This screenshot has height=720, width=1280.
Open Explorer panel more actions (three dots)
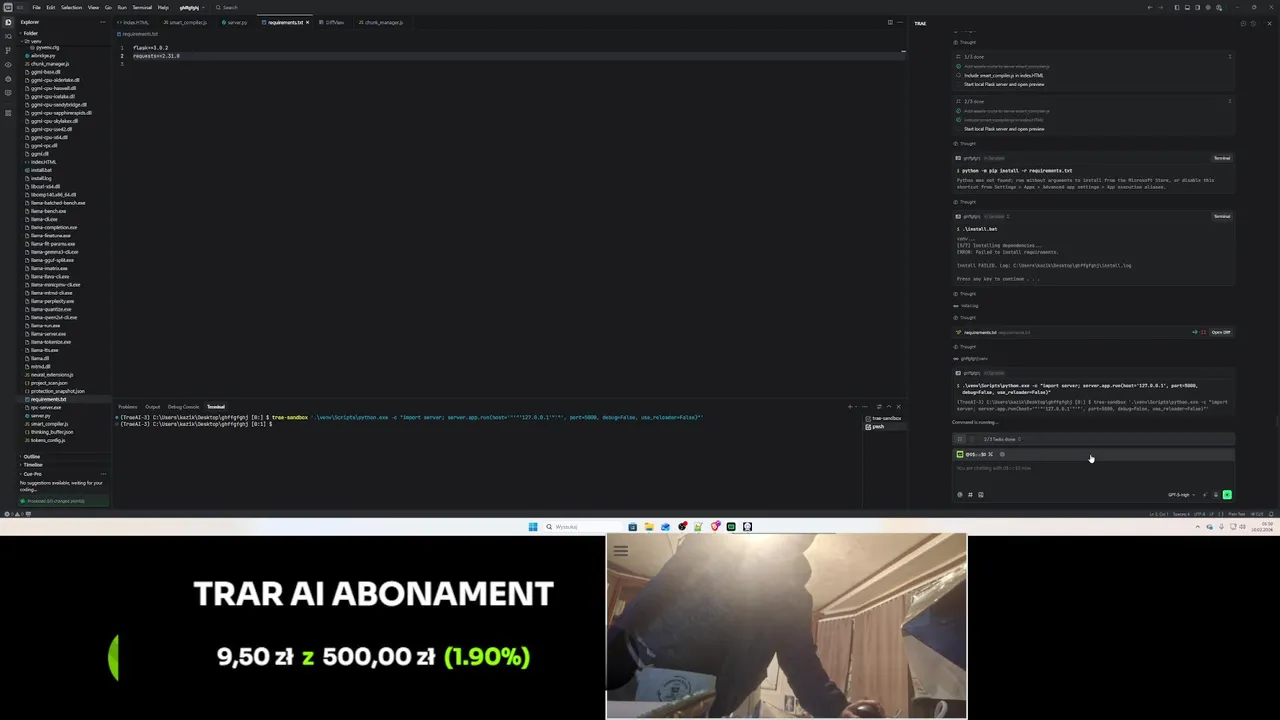[103, 22]
